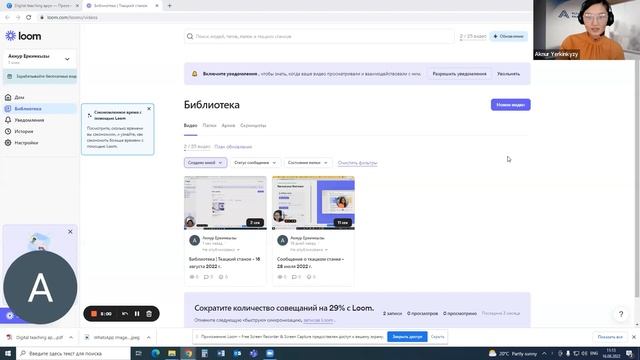Click the Loom logo
The height and width of the screenshot is (360, 640).
click(x=23, y=36)
